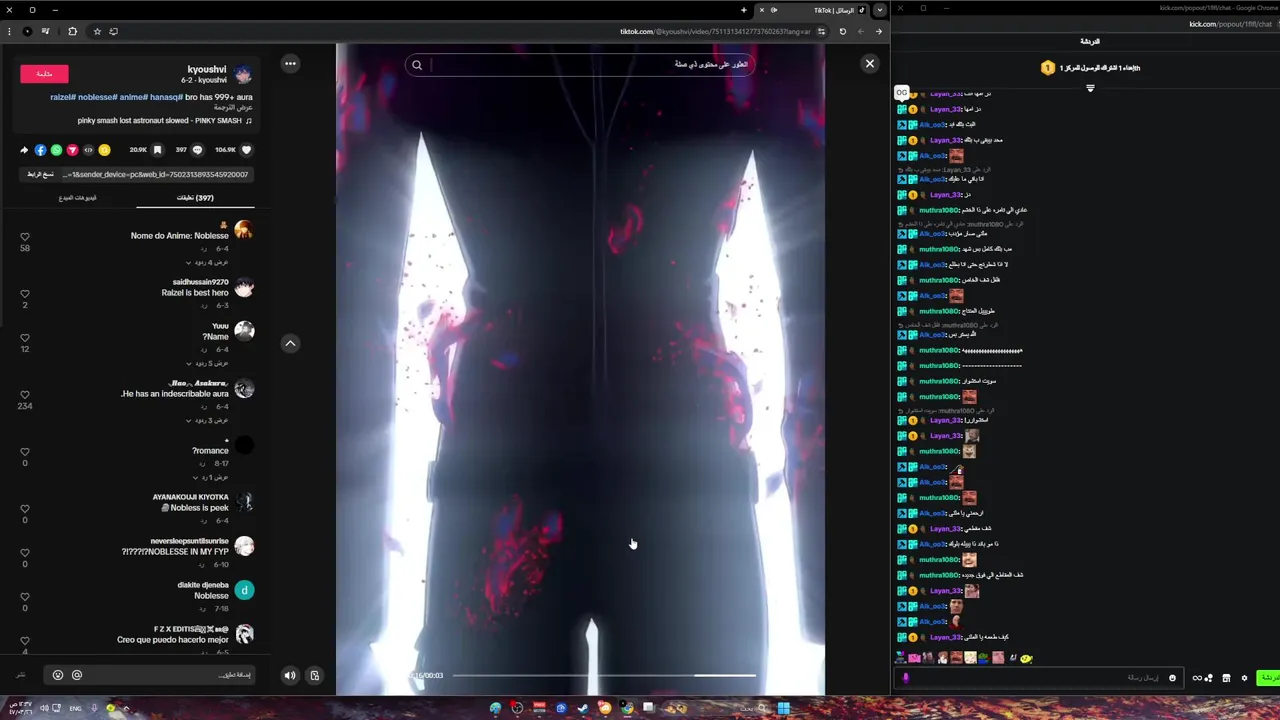Open the three-dots more options menu
This screenshot has height=720, width=1280.
[290, 64]
